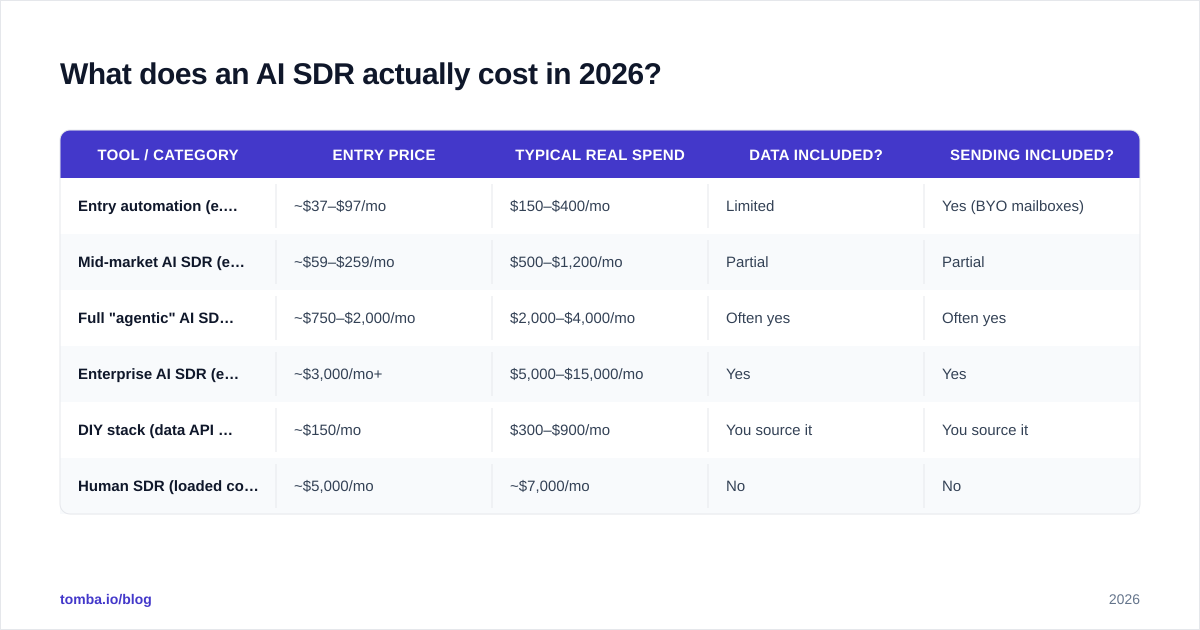Image resolution: width=1200 pixels, height=630 pixels.
Task: Click the "Limited" data included cell
Action: click(750, 206)
